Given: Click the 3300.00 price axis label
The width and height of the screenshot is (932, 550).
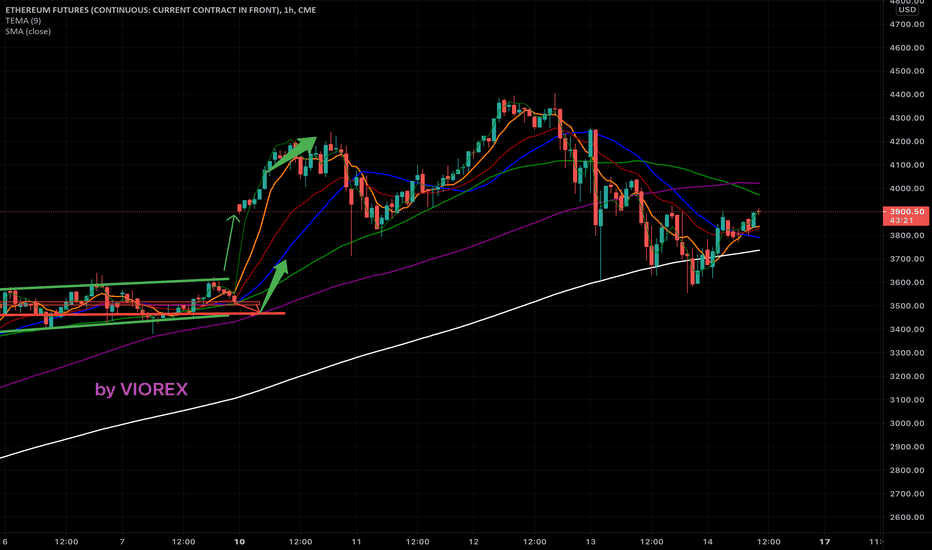Looking at the screenshot, I should [x=907, y=353].
